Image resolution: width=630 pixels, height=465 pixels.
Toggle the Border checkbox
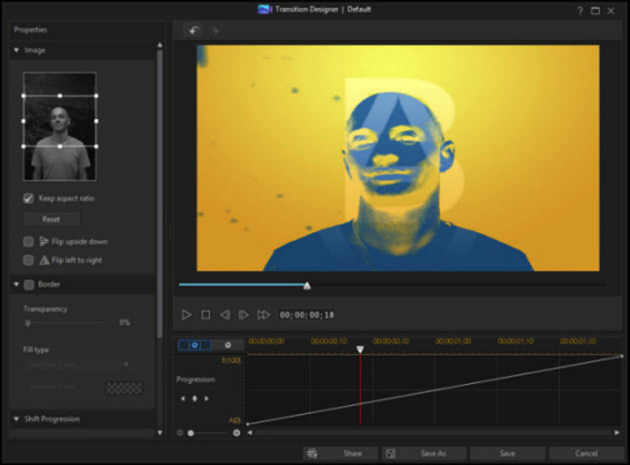(29, 285)
